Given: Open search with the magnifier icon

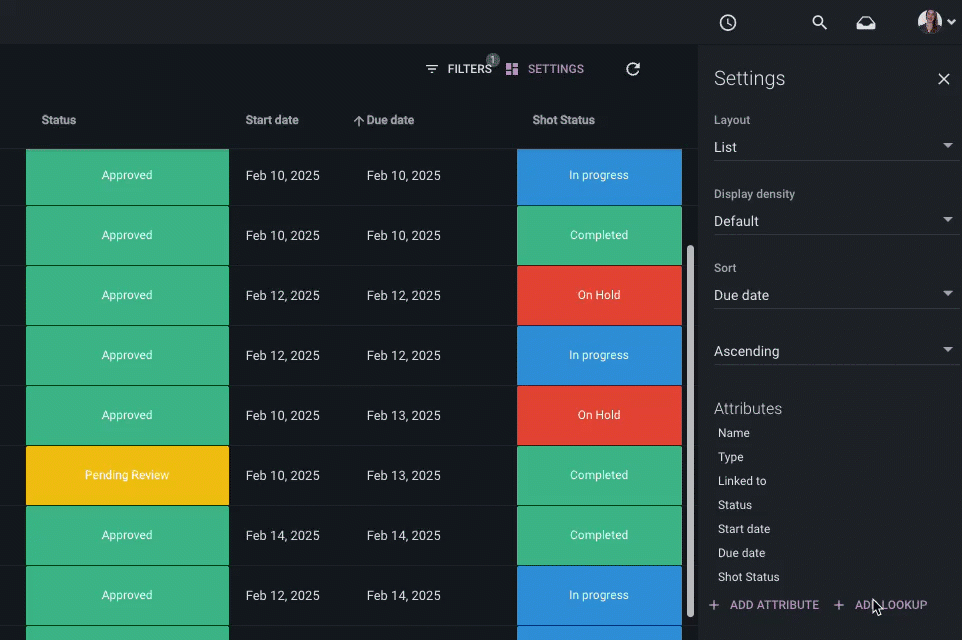Looking at the screenshot, I should [819, 23].
